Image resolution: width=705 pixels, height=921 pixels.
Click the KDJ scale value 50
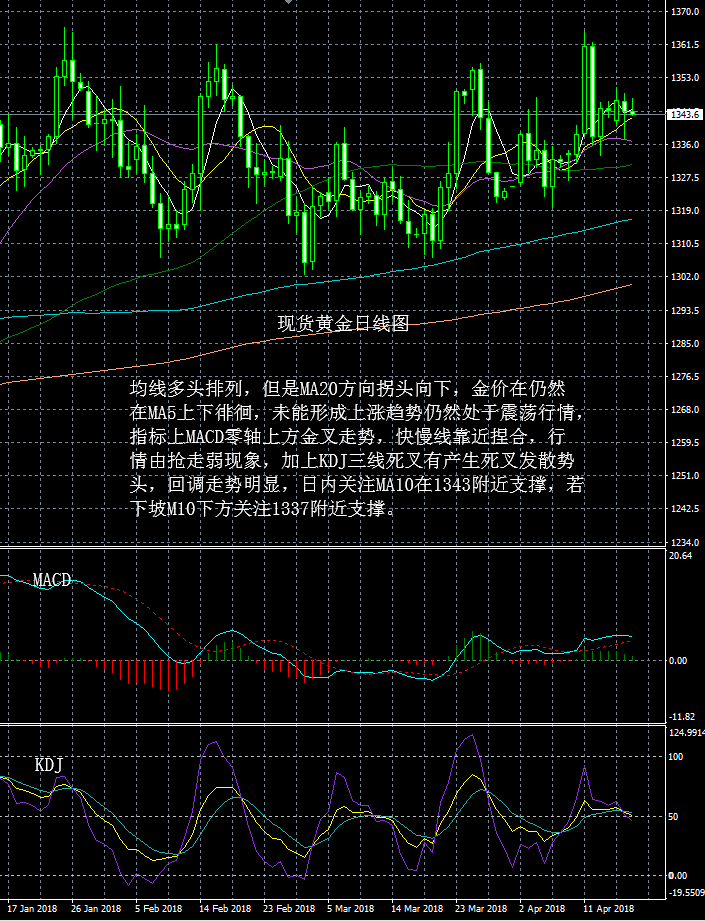tap(673, 816)
